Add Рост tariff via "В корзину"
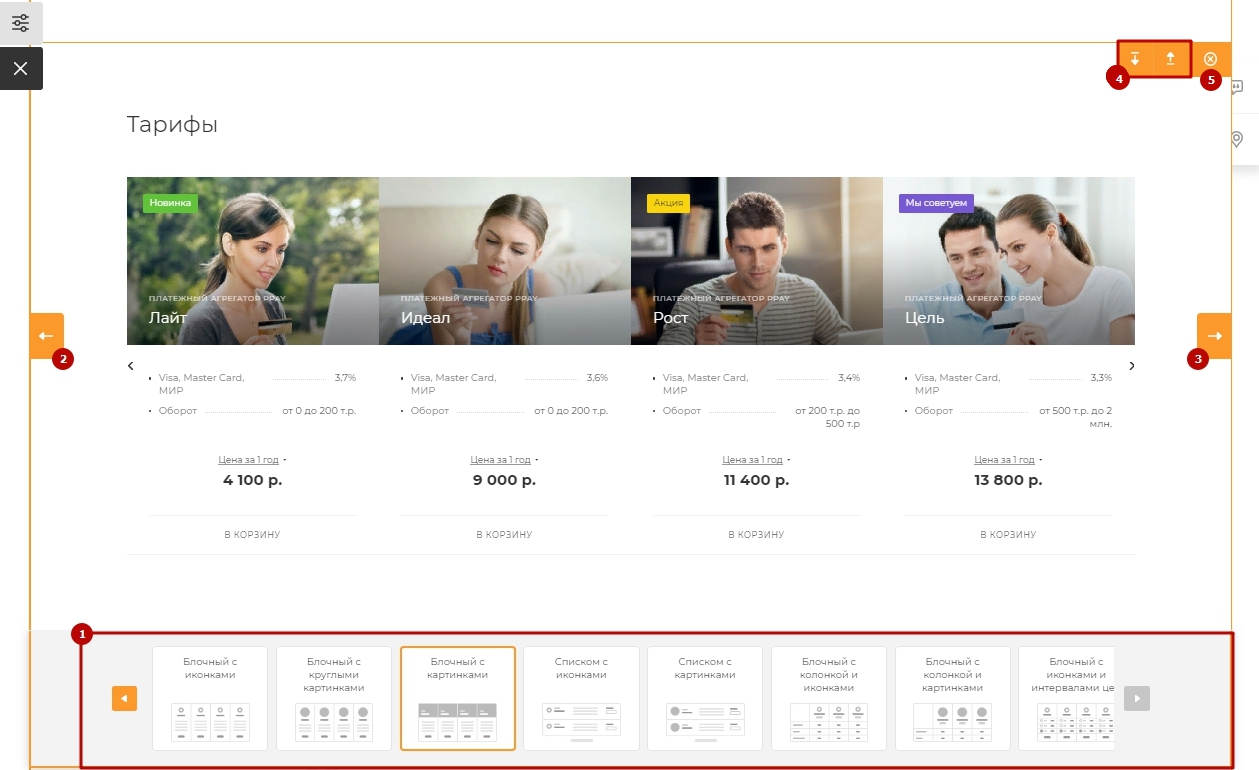 click(x=756, y=535)
